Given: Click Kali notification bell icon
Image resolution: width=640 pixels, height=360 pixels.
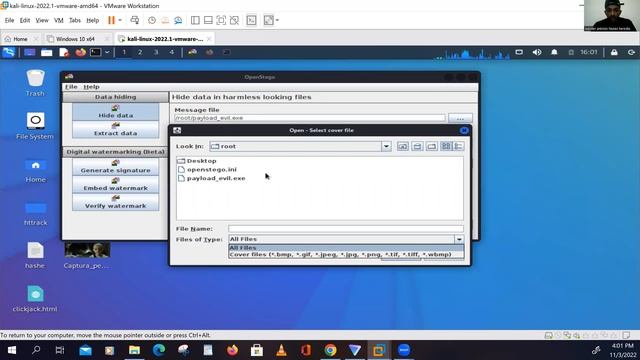Looking at the screenshot, I should [x=554, y=52].
